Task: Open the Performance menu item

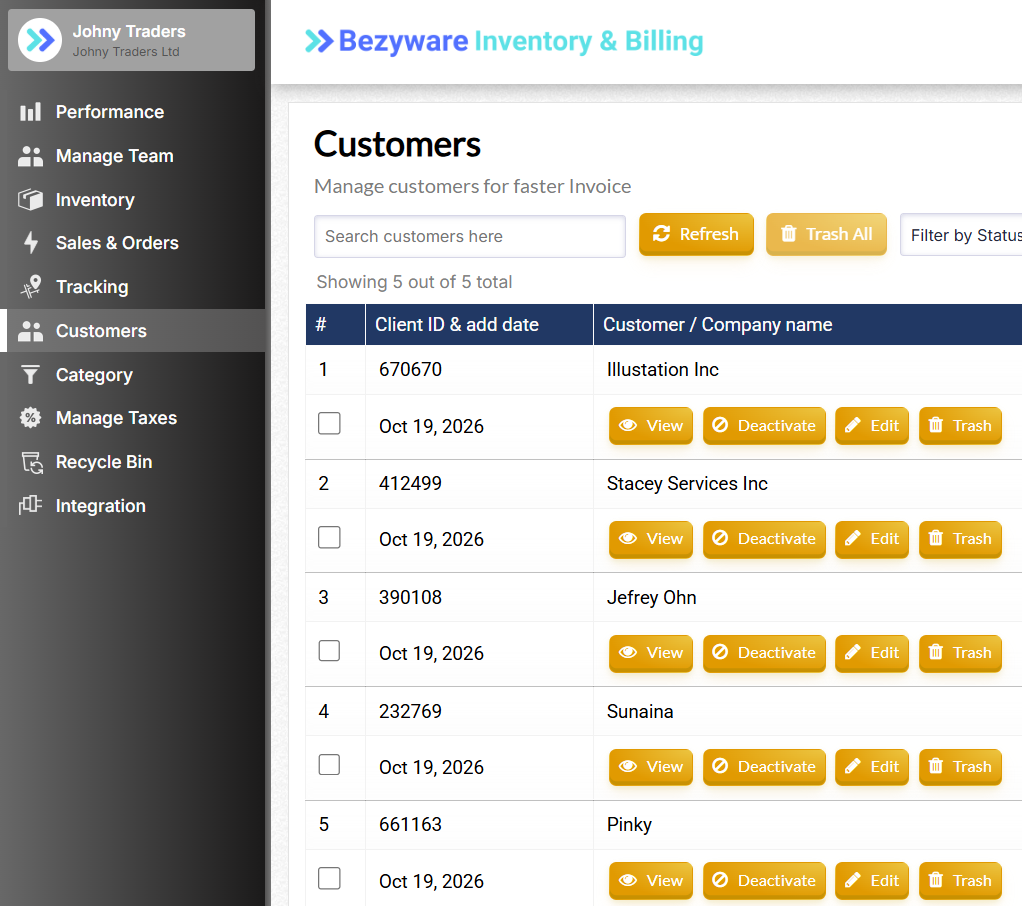Action: click(110, 112)
